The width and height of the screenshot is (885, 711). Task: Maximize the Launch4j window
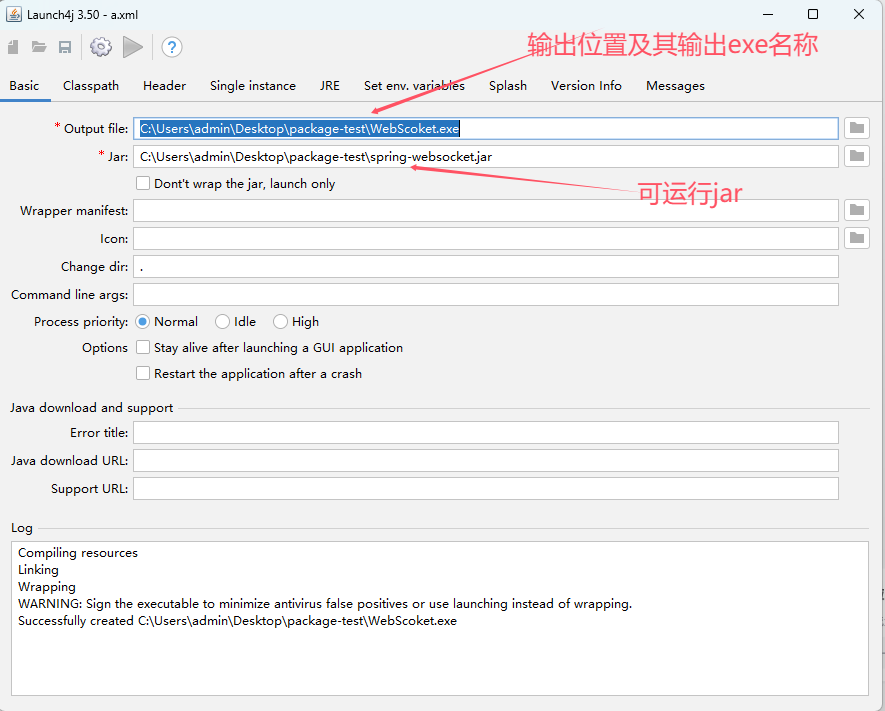[x=813, y=14]
